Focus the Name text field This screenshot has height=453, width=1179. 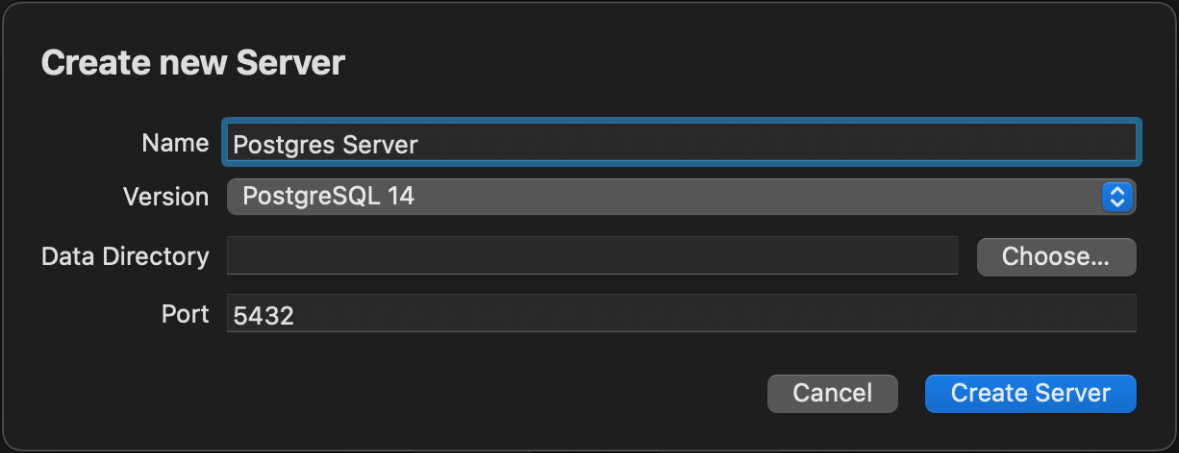coord(680,143)
